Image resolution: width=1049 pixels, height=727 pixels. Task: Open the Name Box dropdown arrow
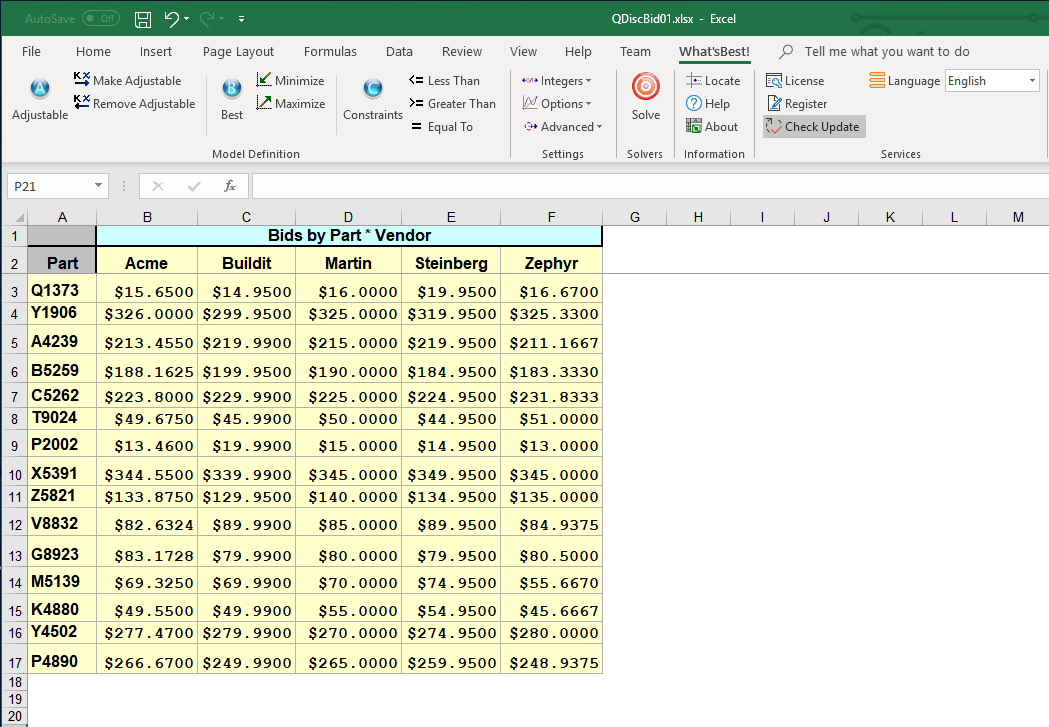98,185
